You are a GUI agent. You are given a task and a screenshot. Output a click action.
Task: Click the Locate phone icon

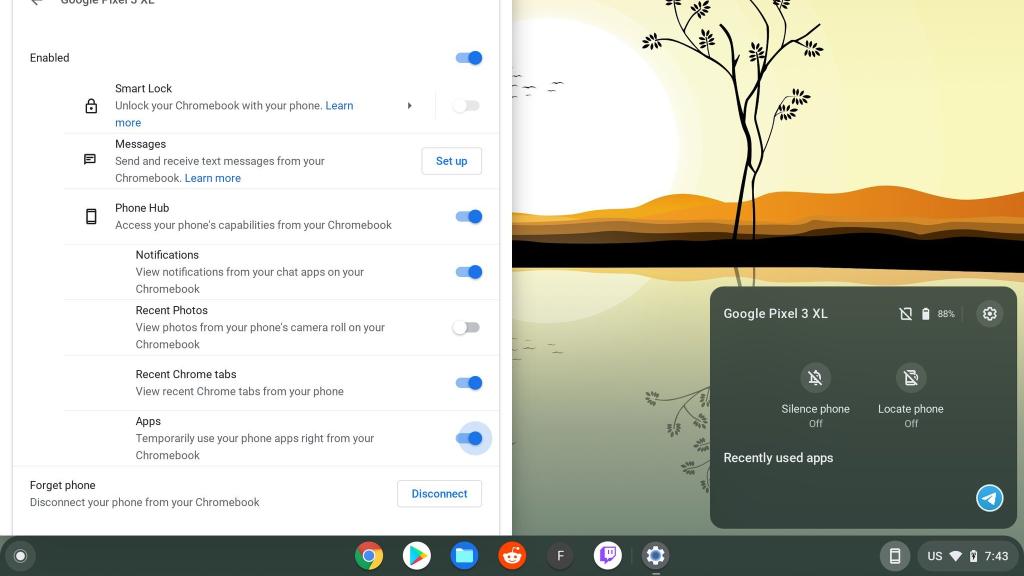click(x=910, y=377)
